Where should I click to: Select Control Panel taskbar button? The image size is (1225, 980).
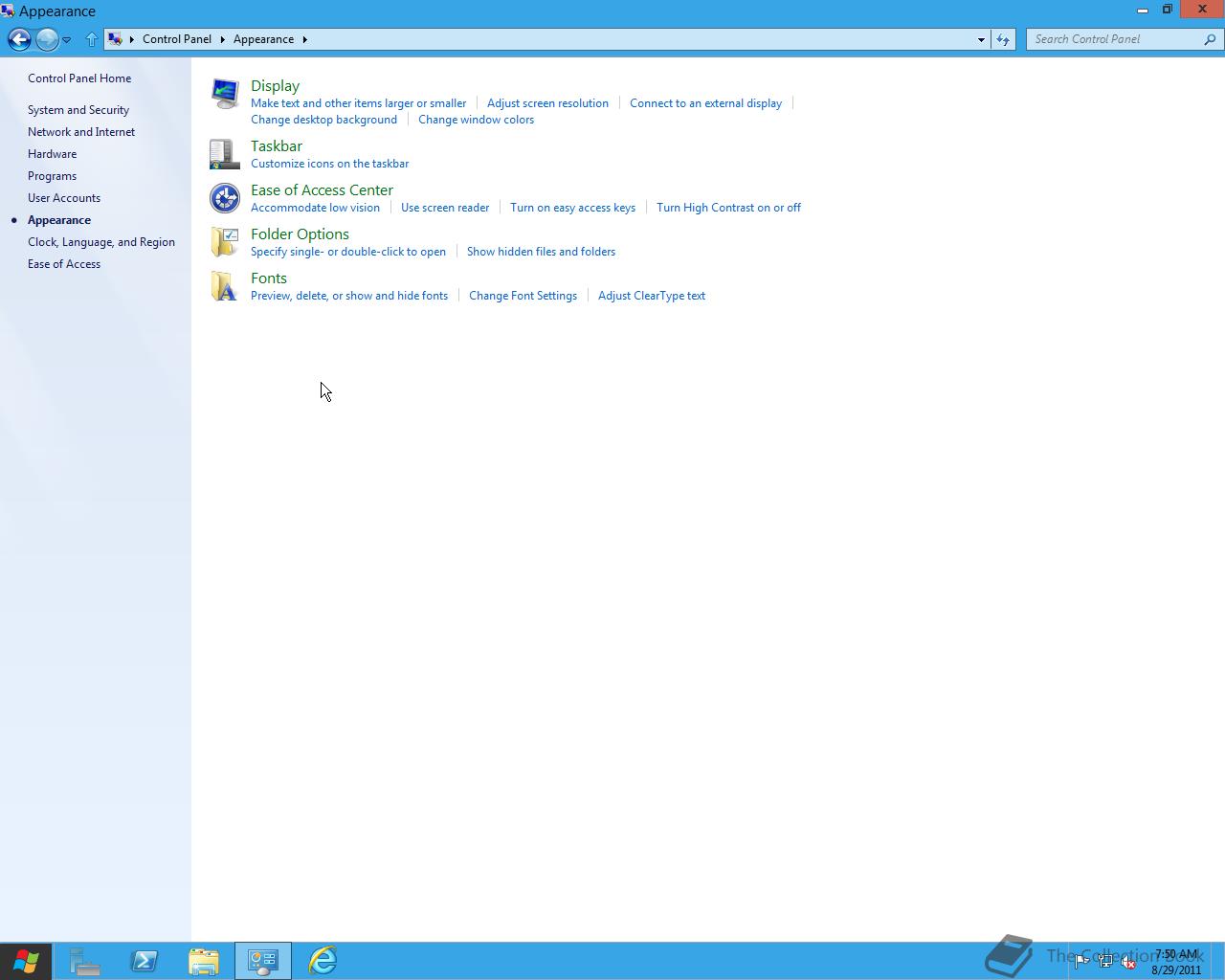pyautogui.click(x=263, y=961)
